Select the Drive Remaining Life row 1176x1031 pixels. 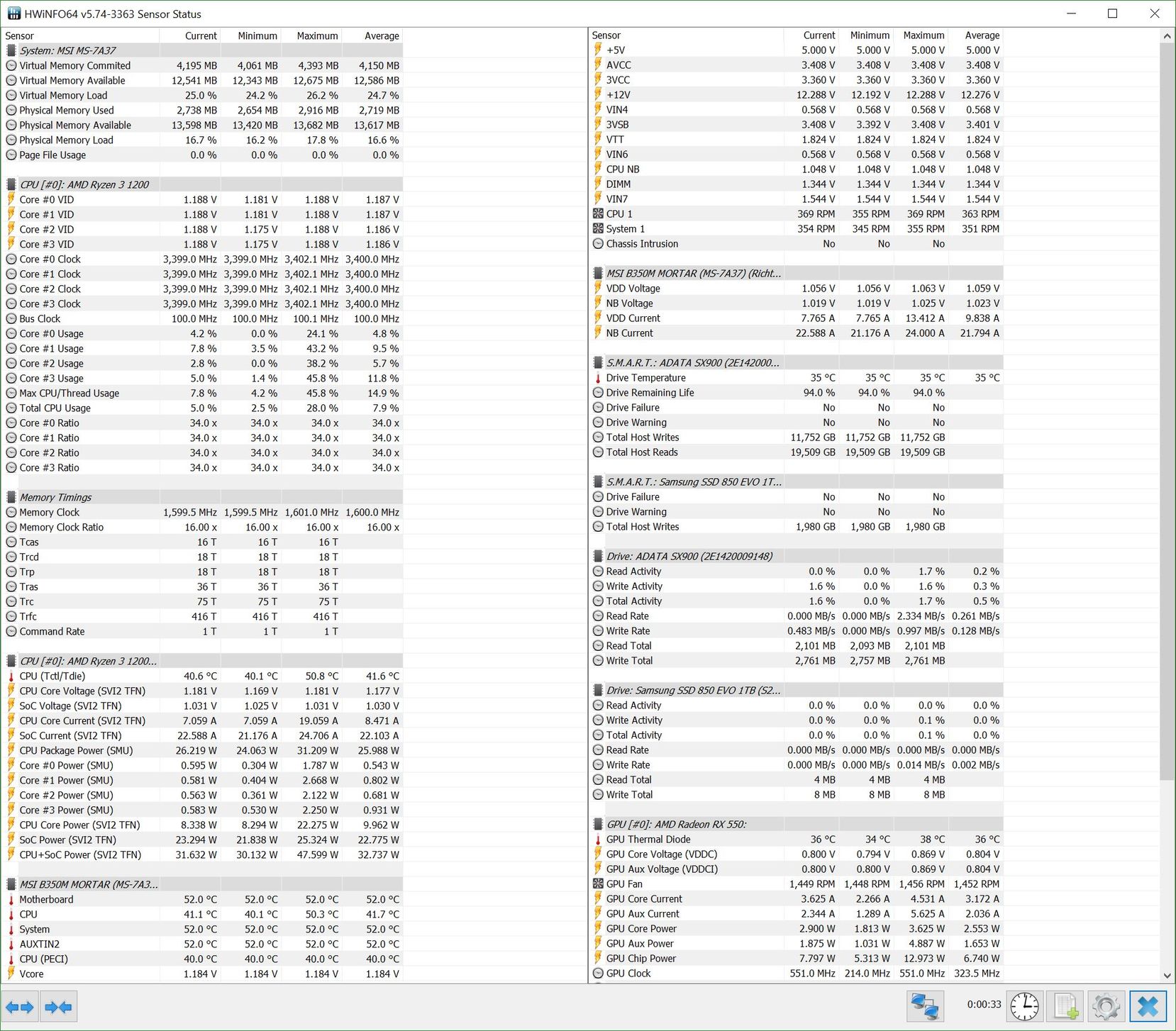[x=797, y=392]
